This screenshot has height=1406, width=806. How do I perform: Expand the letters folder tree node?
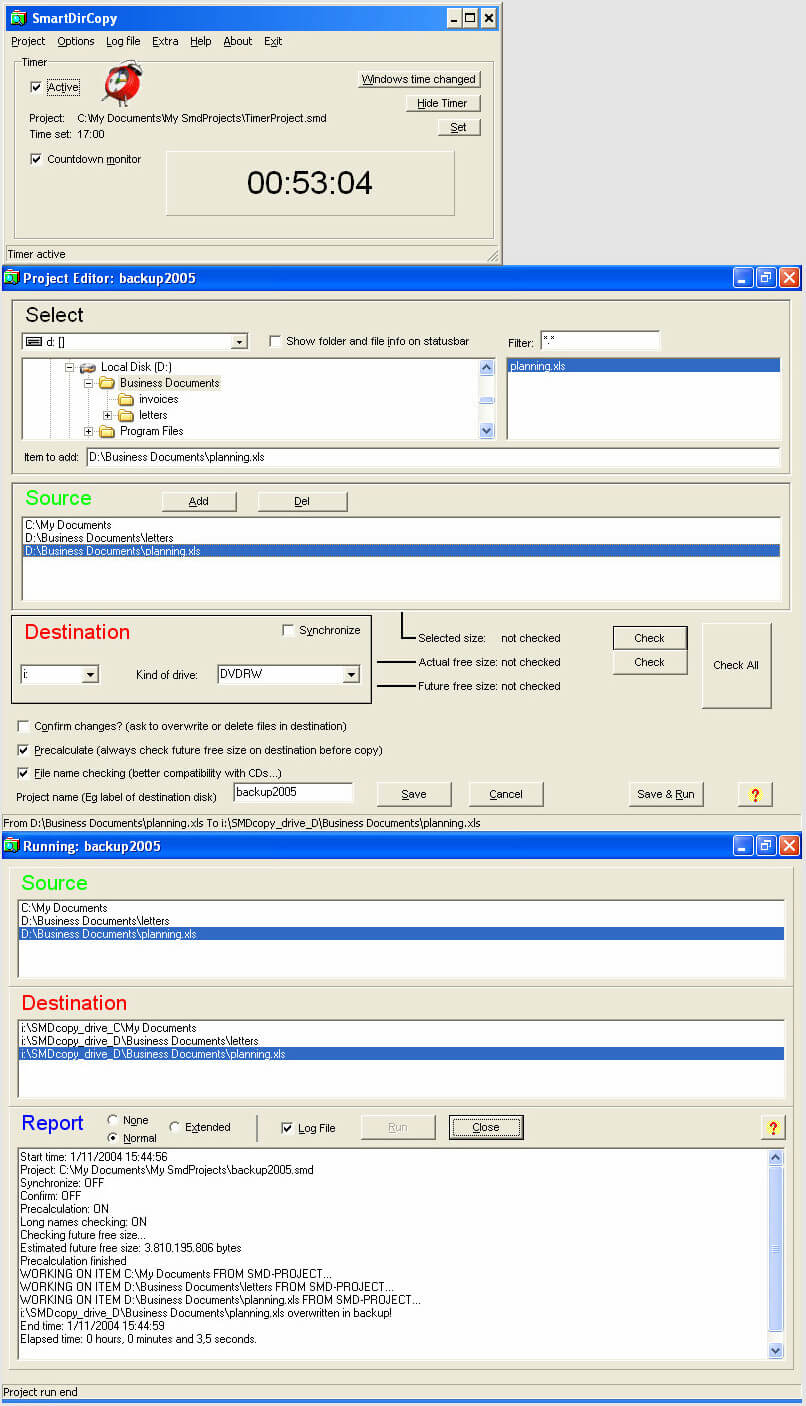point(108,415)
